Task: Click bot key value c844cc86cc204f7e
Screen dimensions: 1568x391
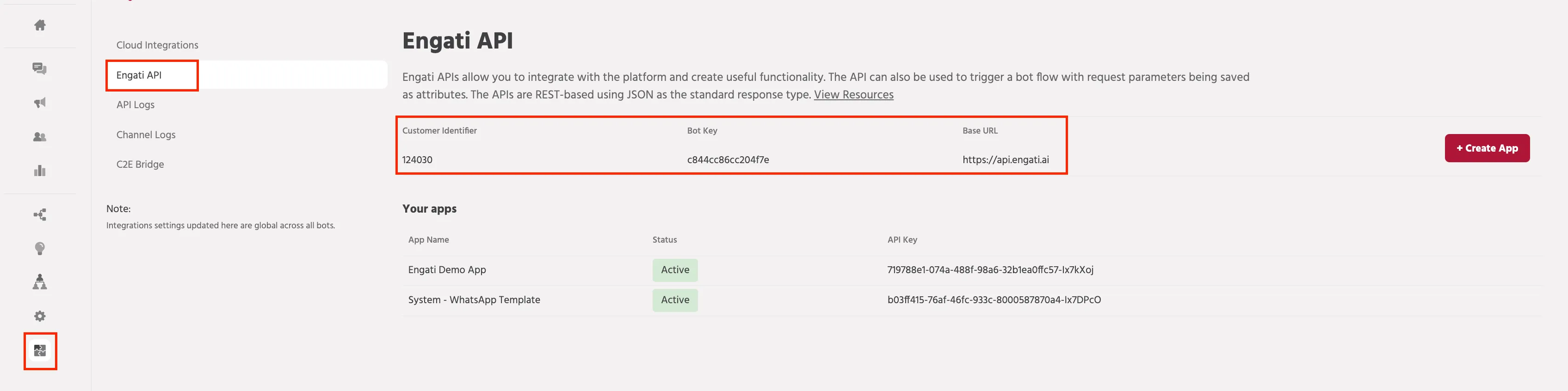Action: point(728,160)
